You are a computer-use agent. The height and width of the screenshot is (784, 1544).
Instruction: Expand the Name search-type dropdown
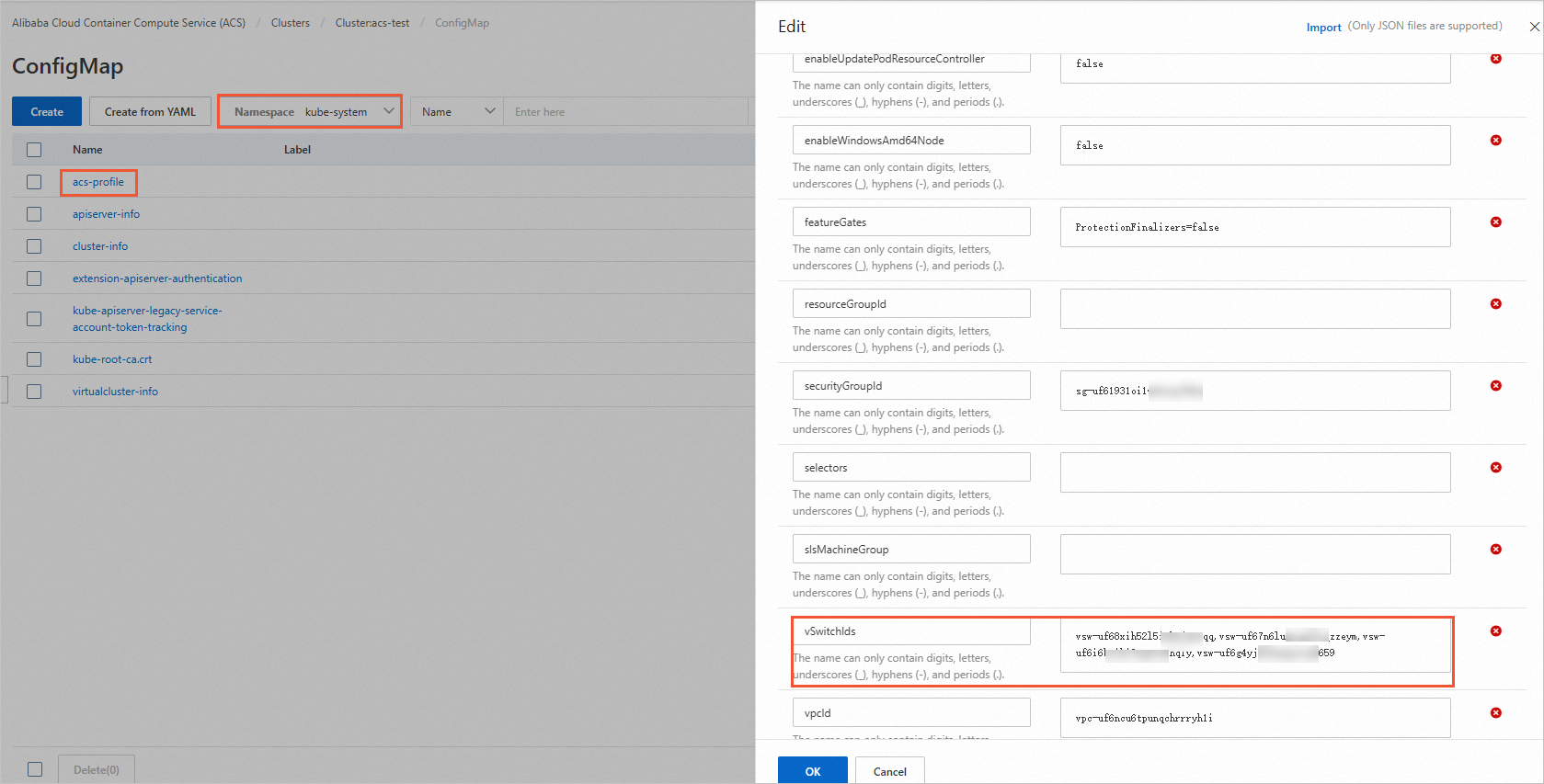tap(457, 112)
